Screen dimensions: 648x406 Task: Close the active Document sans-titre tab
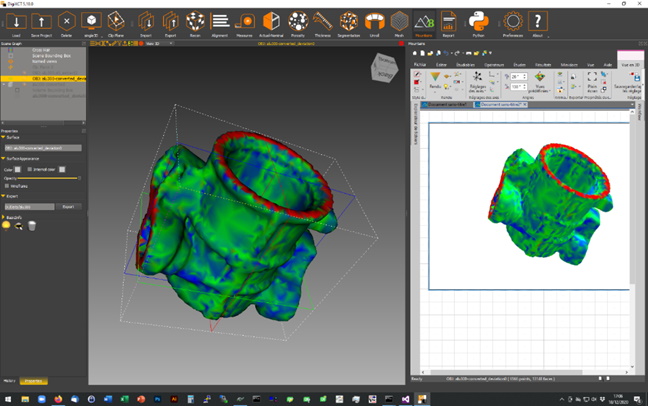(x=525, y=105)
